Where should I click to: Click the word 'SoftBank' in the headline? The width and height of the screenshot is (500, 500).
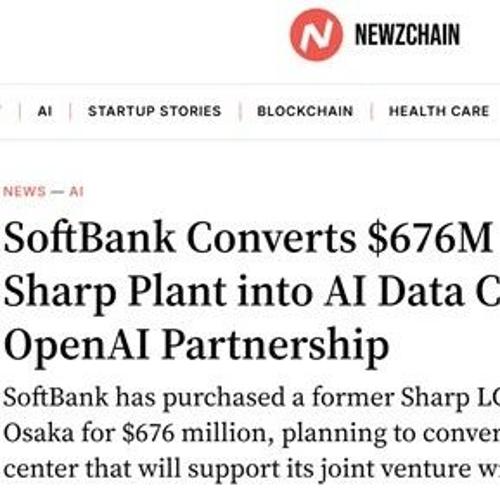(89, 237)
